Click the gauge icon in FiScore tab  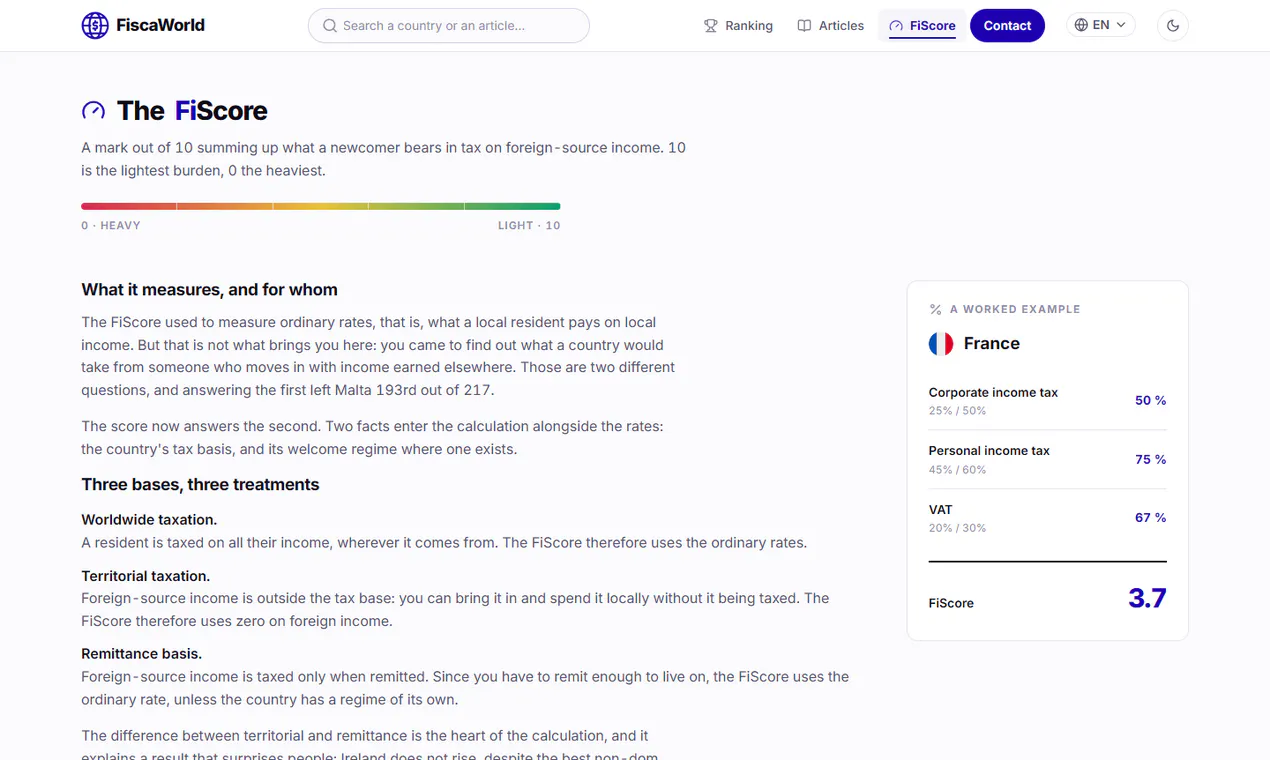pos(896,26)
